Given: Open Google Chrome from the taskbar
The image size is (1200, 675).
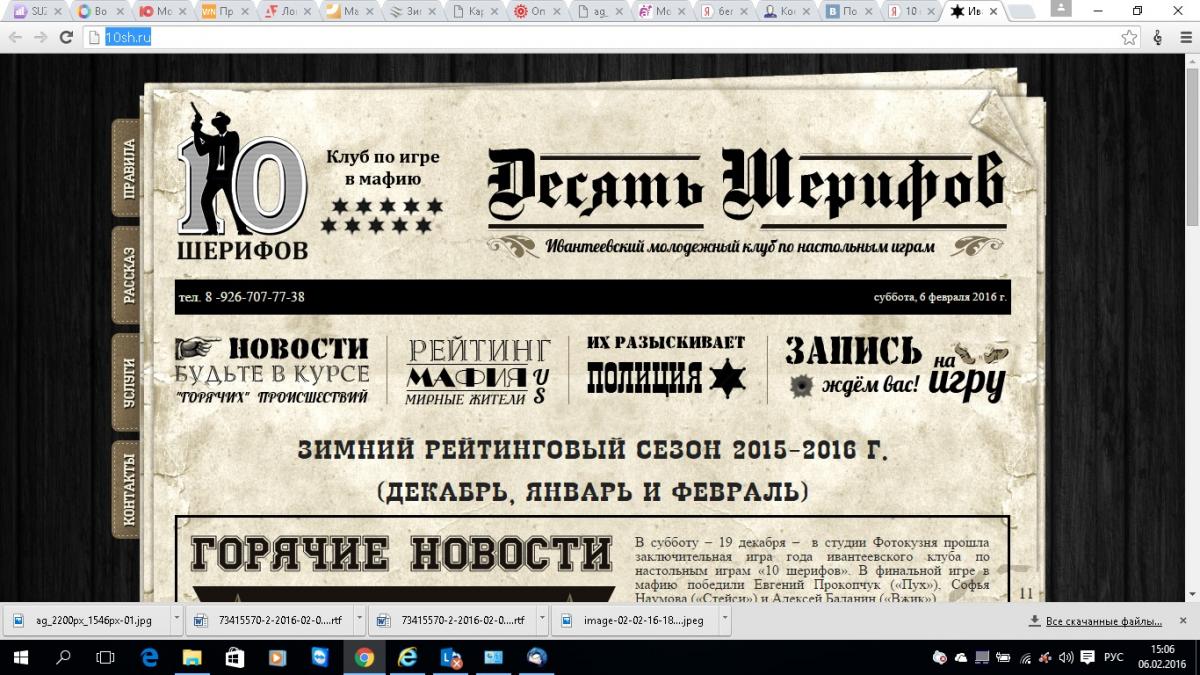Looking at the screenshot, I should [363, 657].
